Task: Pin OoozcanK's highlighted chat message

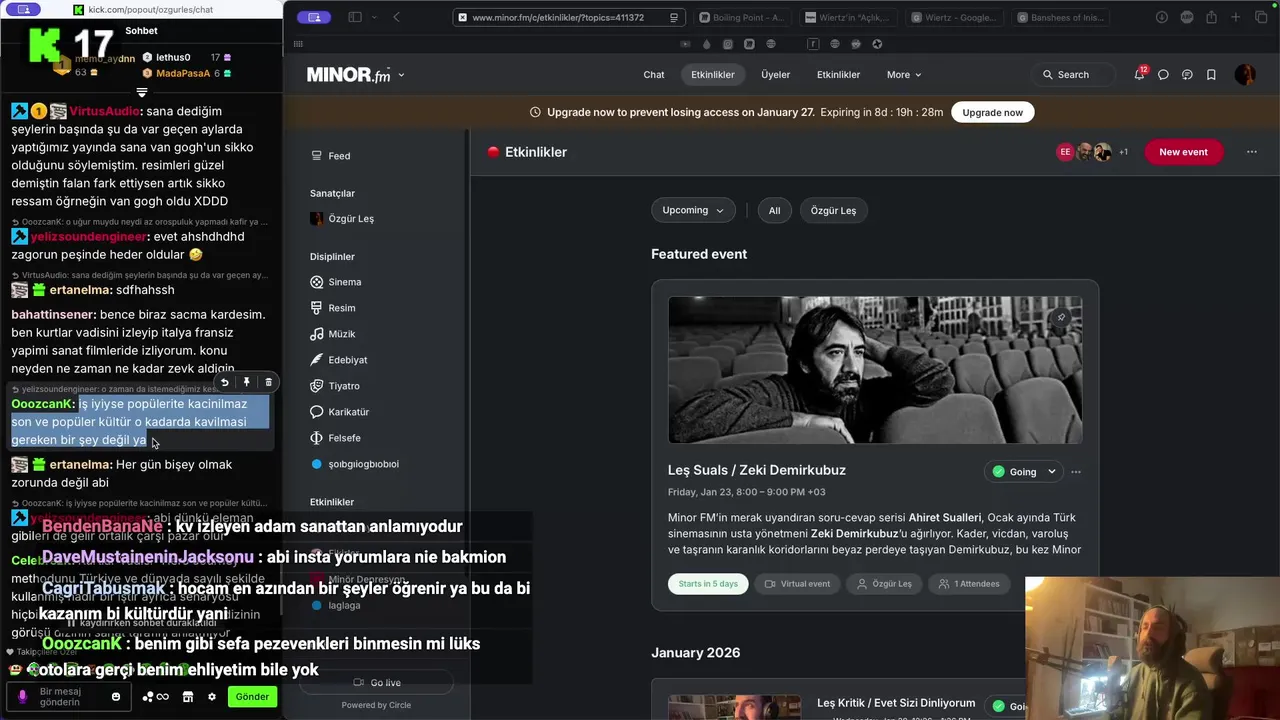Action: (x=247, y=382)
